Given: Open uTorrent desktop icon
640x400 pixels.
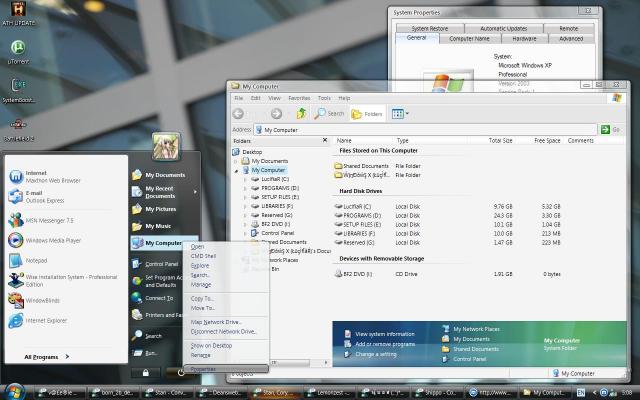Looking at the screenshot, I should 18,52.
